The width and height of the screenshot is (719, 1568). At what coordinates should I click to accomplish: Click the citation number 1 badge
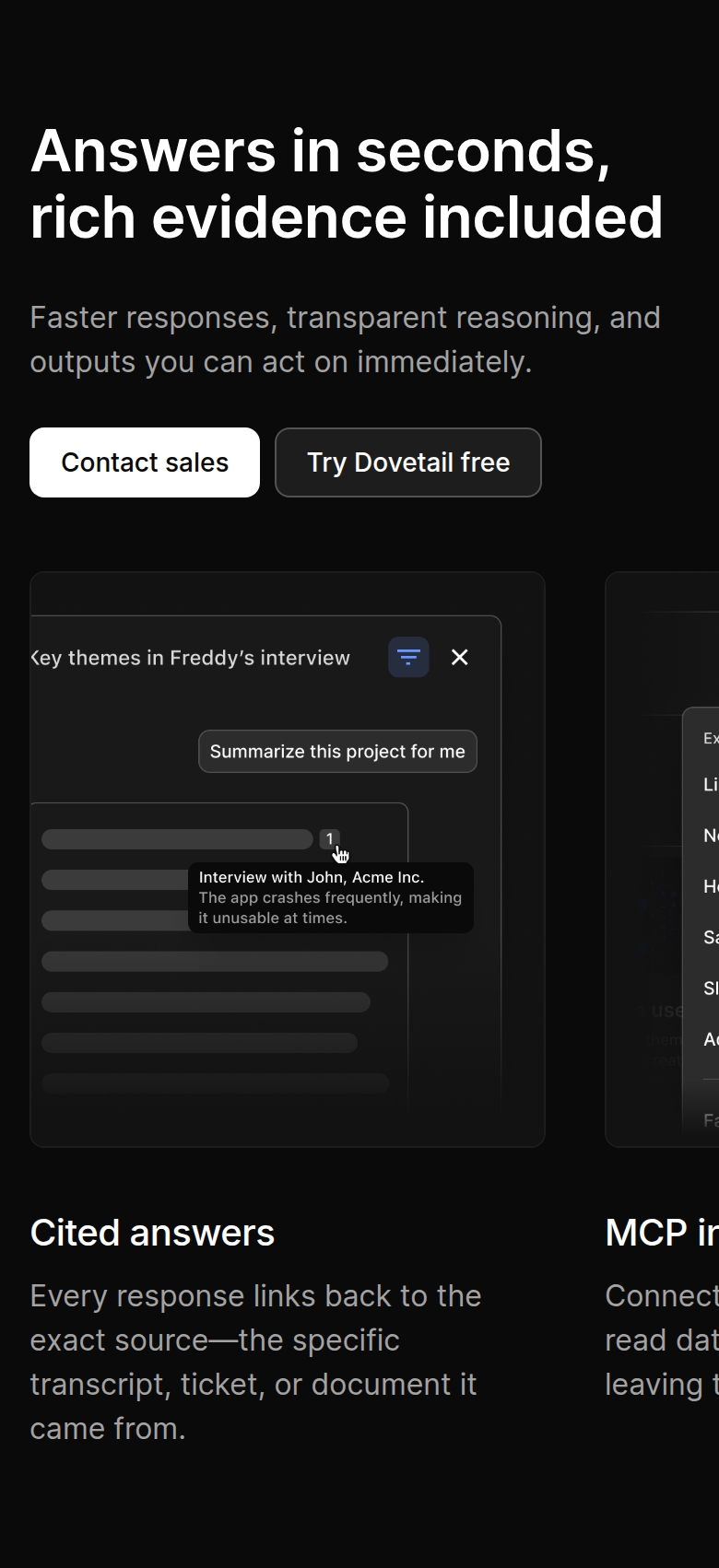[x=329, y=838]
